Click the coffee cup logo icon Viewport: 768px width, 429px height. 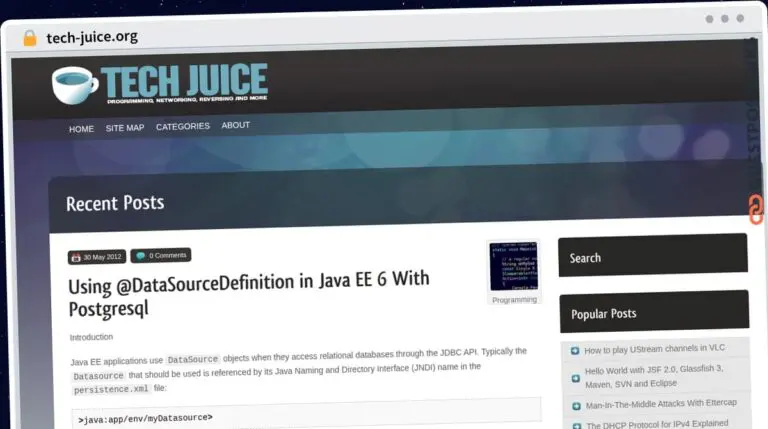coord(75,84)
